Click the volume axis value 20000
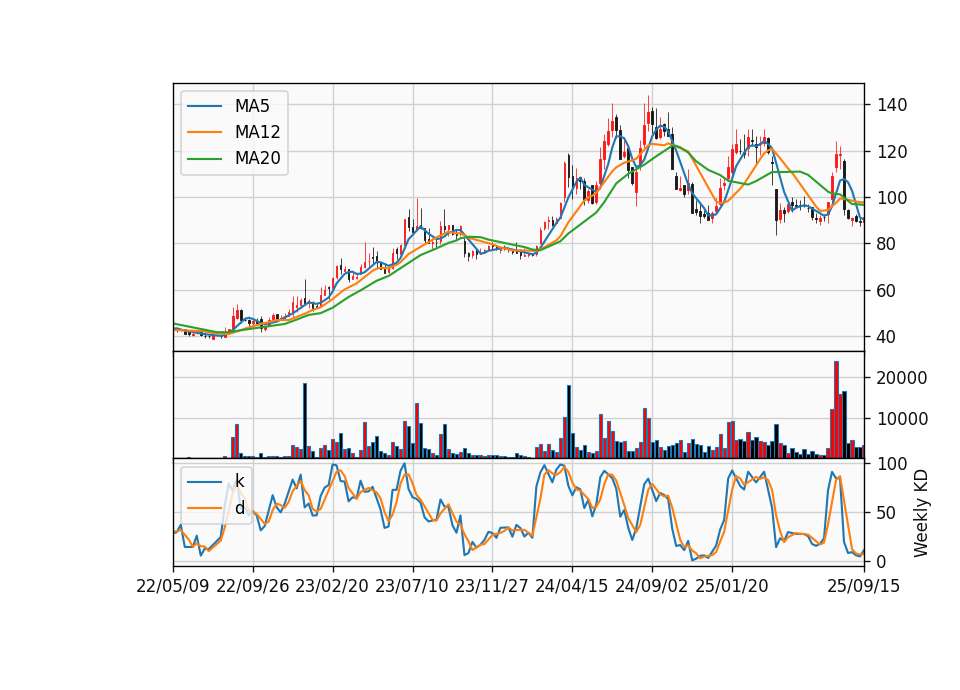Screen dimensions: 960x690 coord(902,378)
